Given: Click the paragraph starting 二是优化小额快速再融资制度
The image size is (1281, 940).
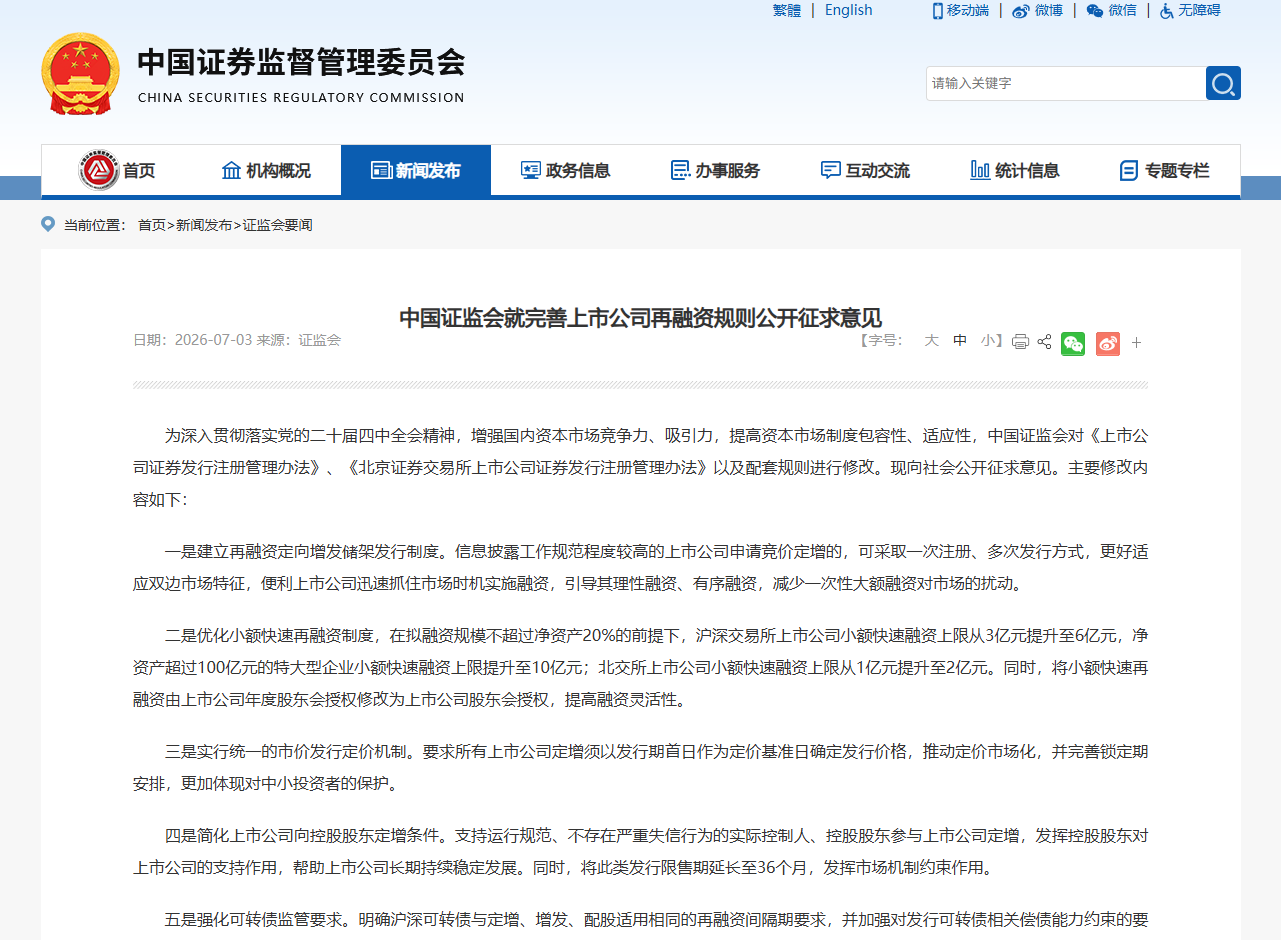Looking at the screenshot, I should [640, 667].
